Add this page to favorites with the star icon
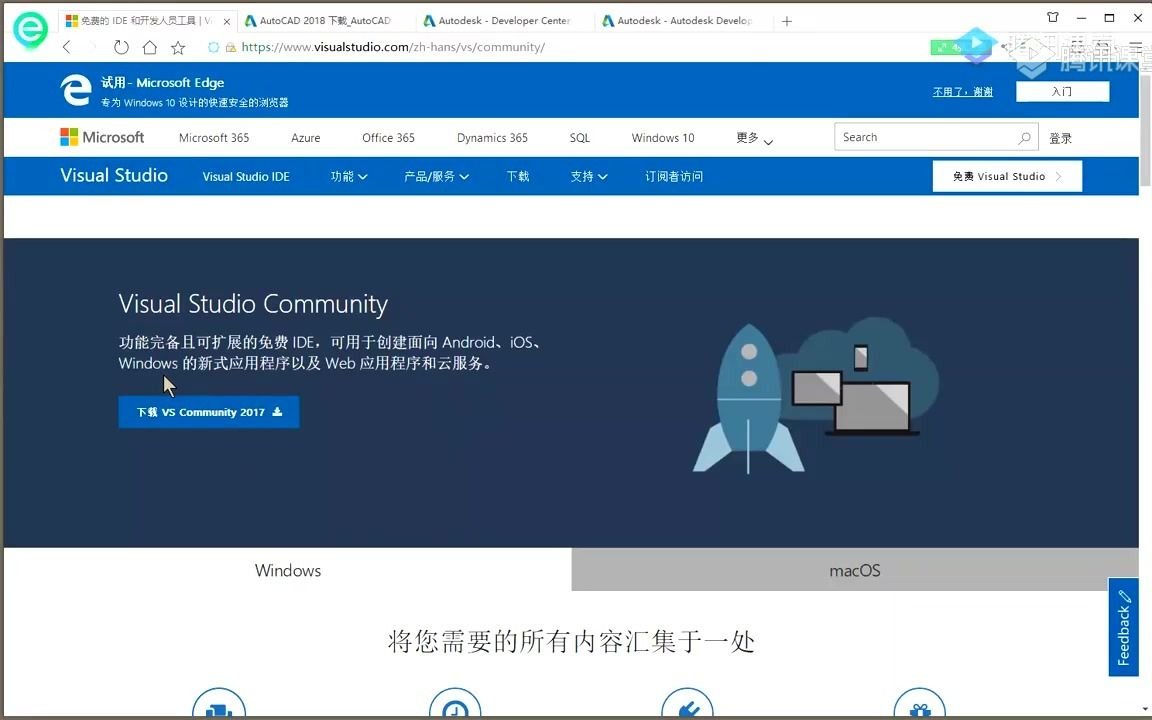 [x=178, y=46]
